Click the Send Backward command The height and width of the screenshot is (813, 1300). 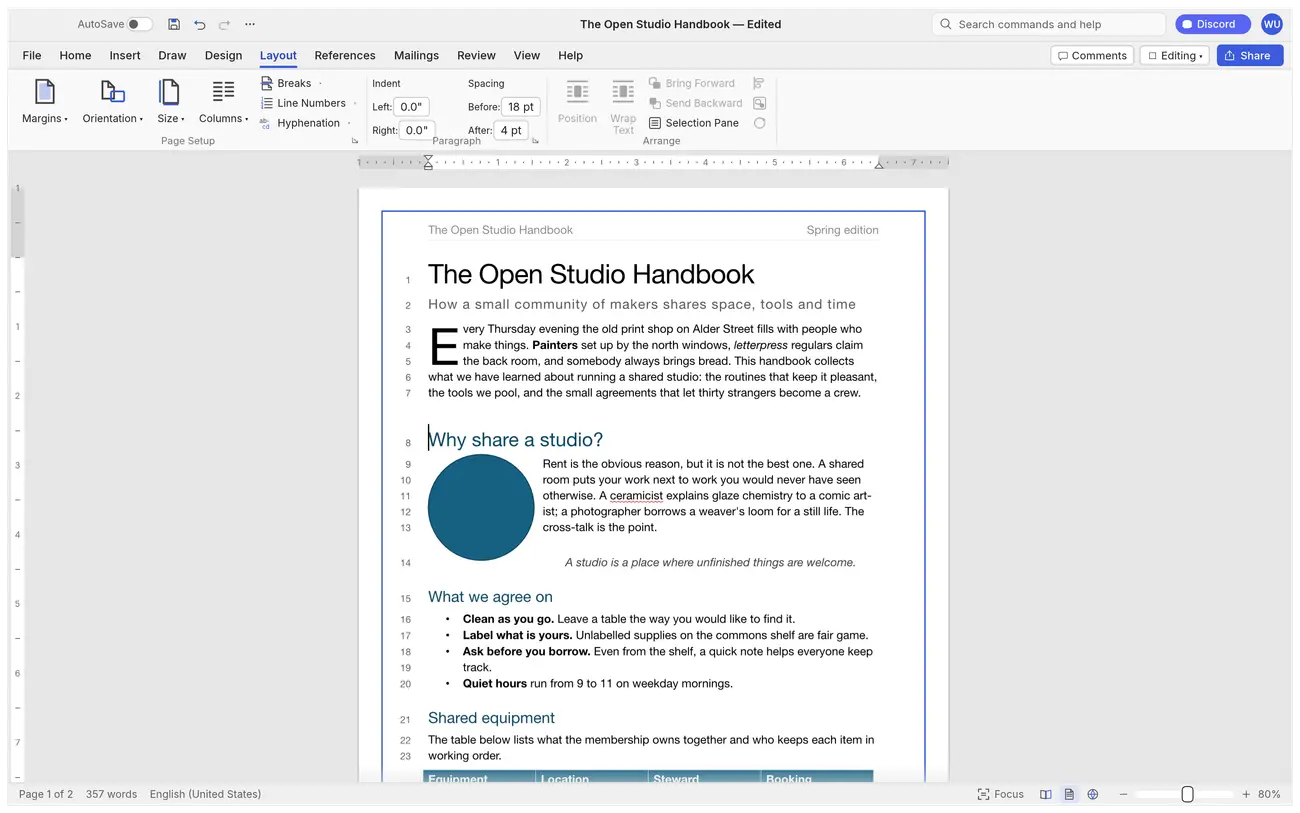[x=696, y=103]
